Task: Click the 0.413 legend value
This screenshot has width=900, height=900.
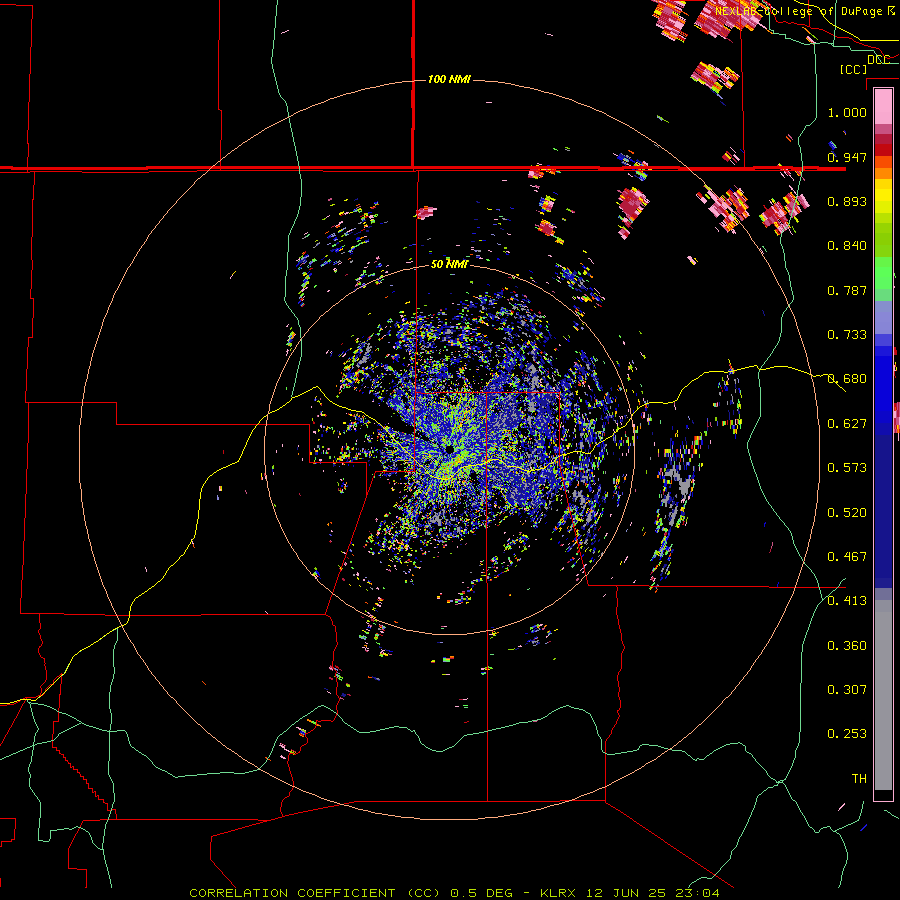Action: [x=847, y=601]
